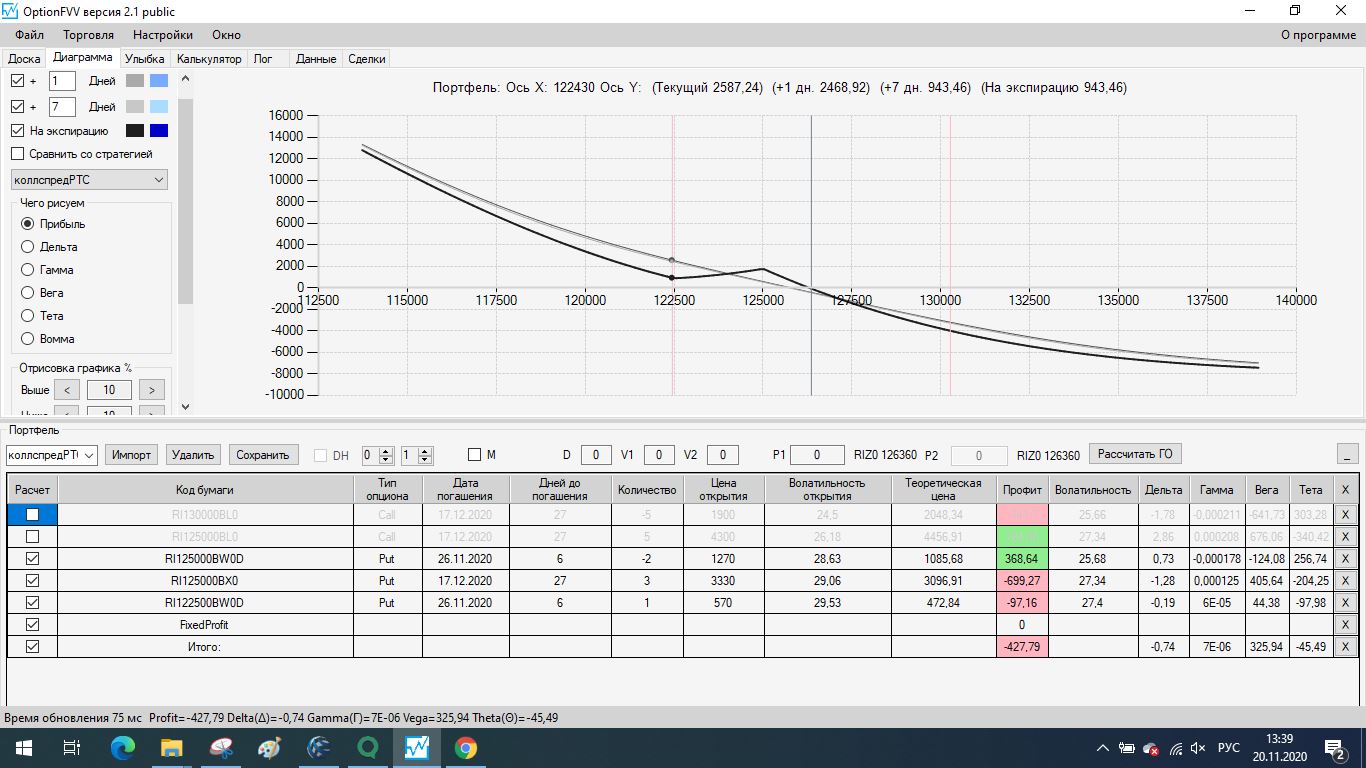Open Google Chrome from the taskbar
Image resolution: width=1366 pixels, height=768 pixels.
click(x=466, y=748)
